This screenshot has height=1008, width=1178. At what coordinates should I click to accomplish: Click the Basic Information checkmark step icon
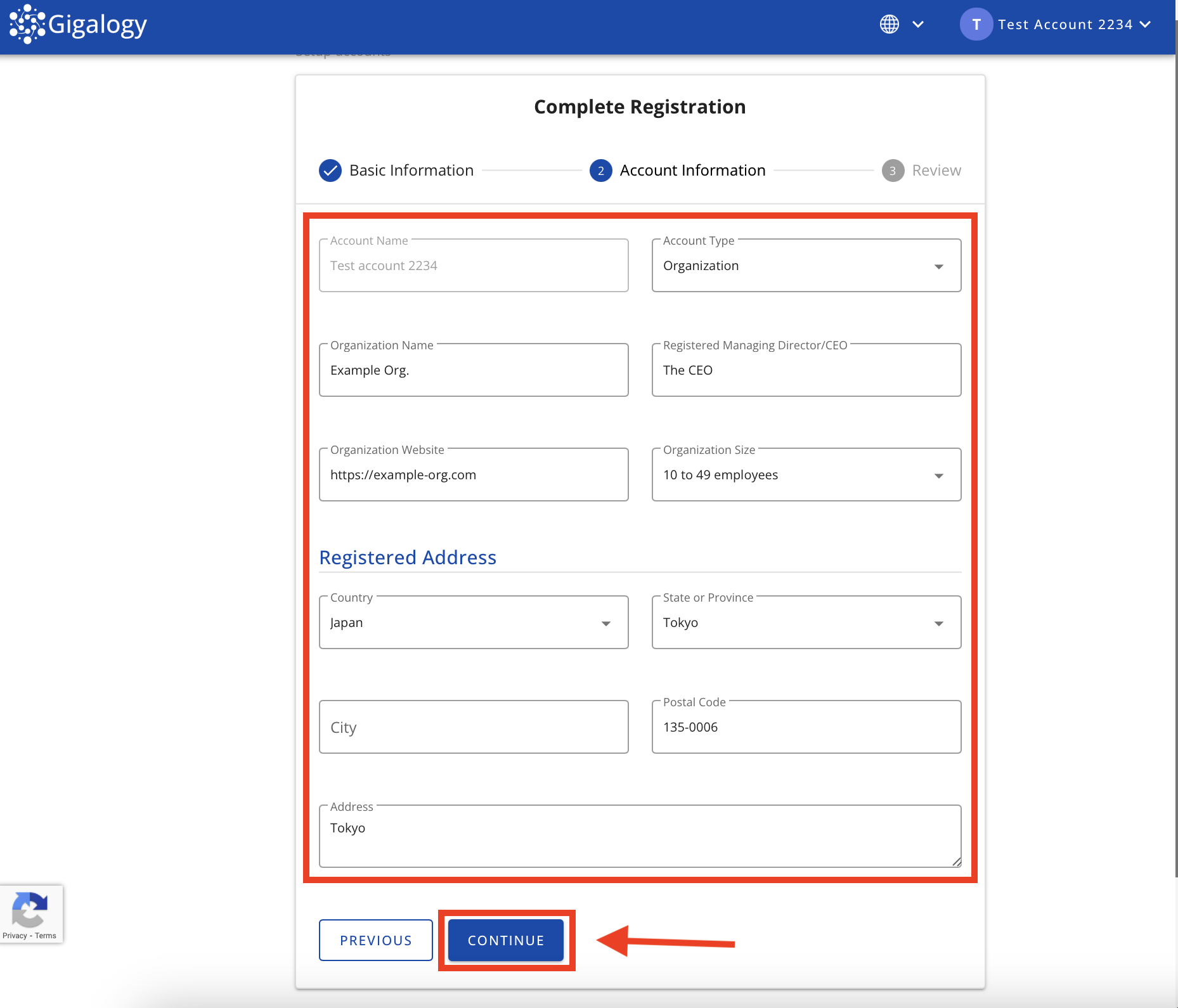(330, 171)
